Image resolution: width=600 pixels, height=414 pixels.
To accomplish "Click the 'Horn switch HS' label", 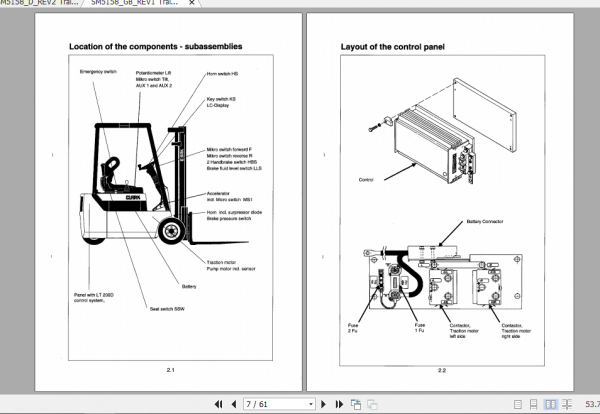I will (x=222, y=74).
